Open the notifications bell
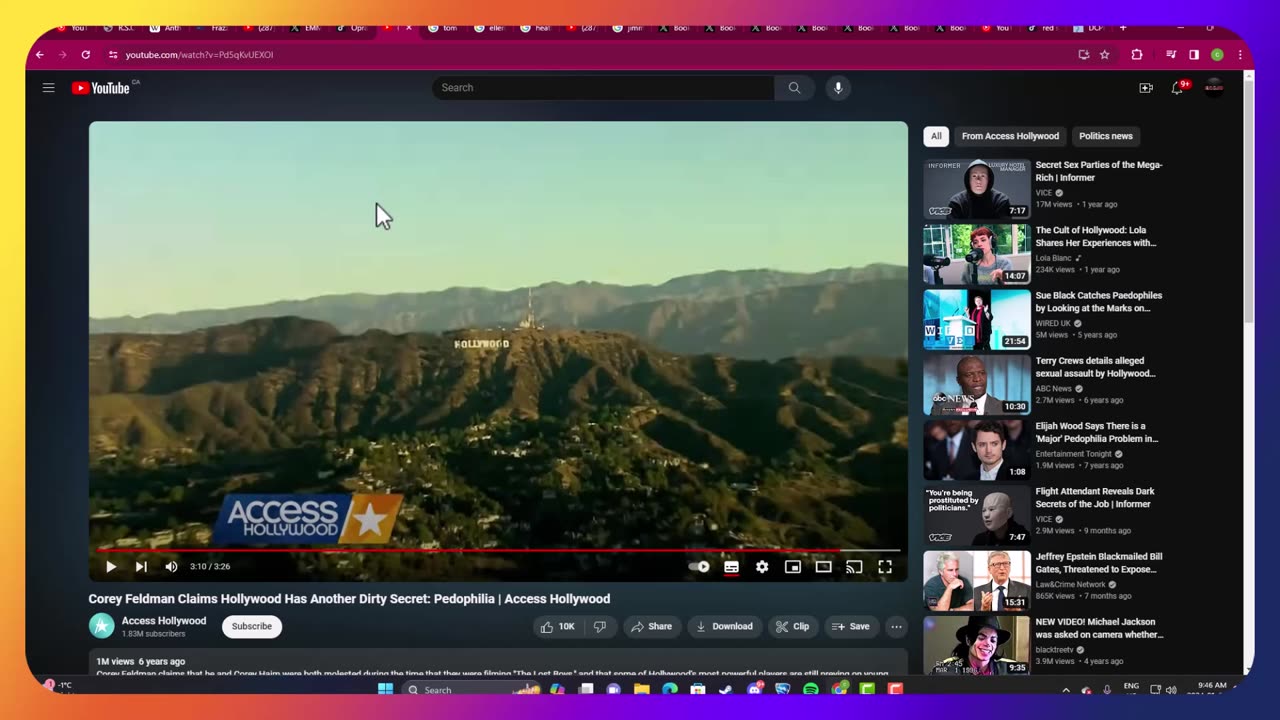 [x=1178, y=88]
